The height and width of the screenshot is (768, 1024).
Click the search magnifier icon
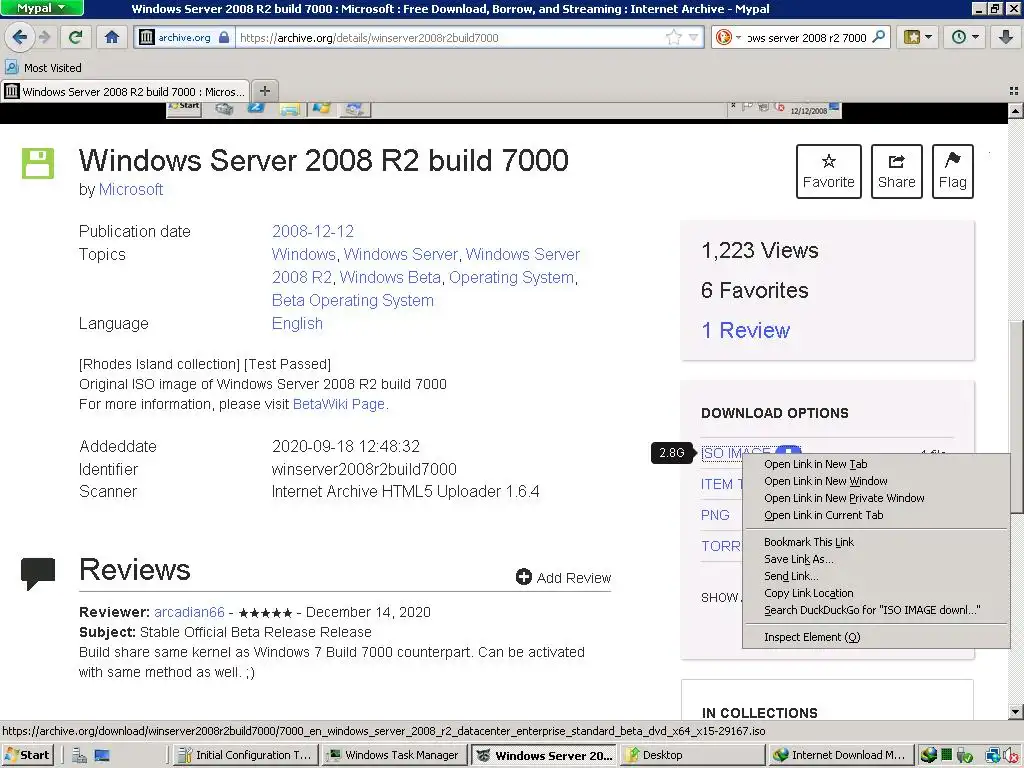pyautogui.click(x=879, y=37)
